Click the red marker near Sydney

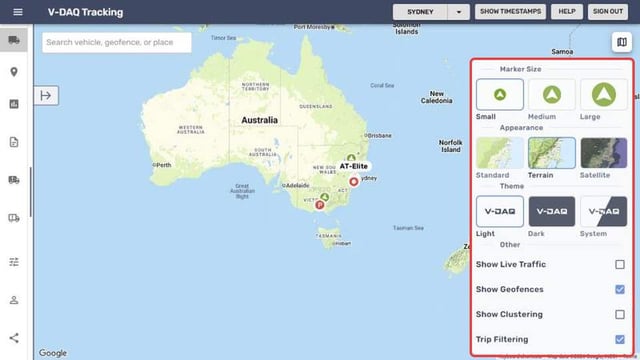tap(353, 181)
